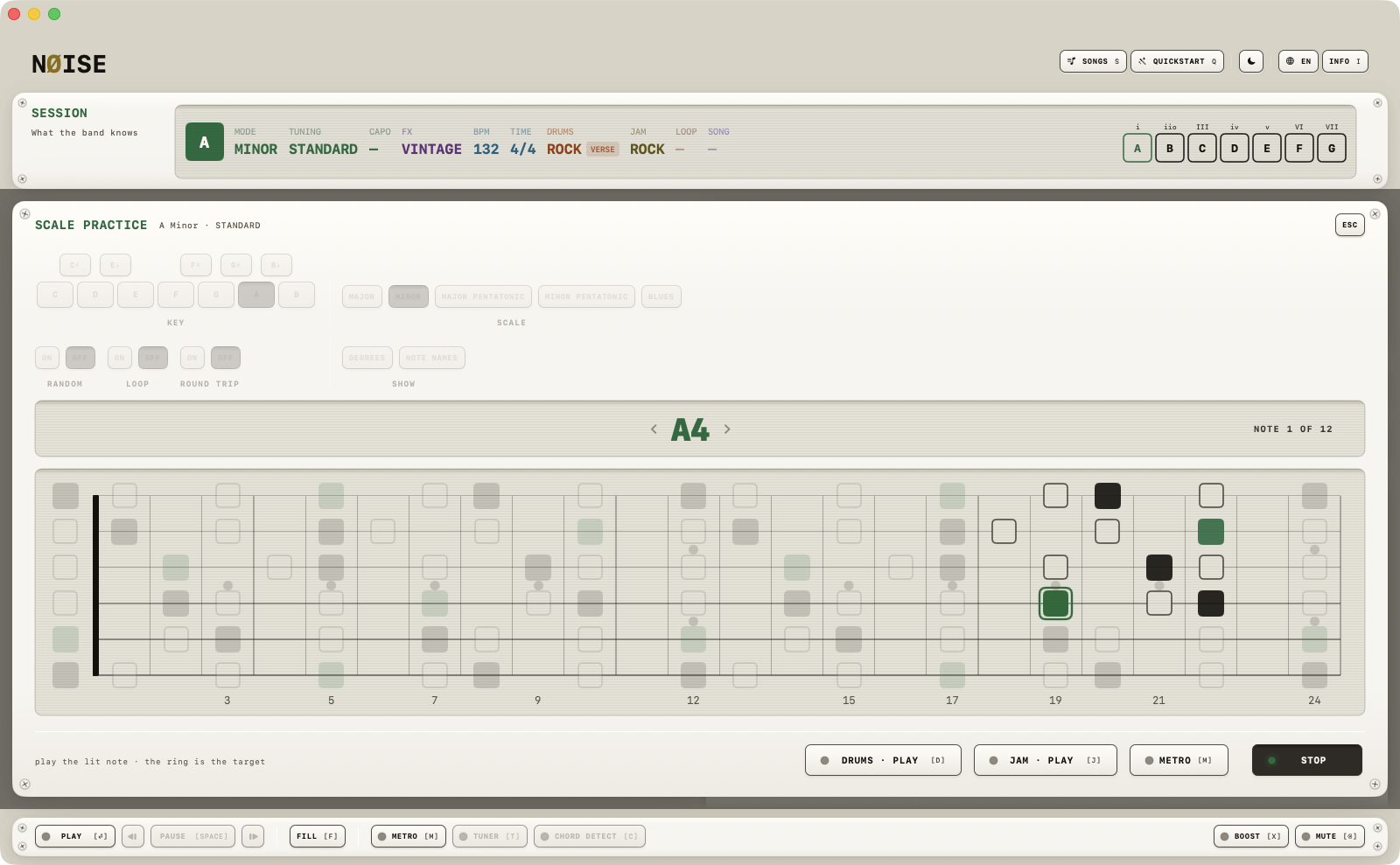Stop scale practice with the Stop button
This screenshot has width=1400, height=865.
click(x=1307, y=760)
